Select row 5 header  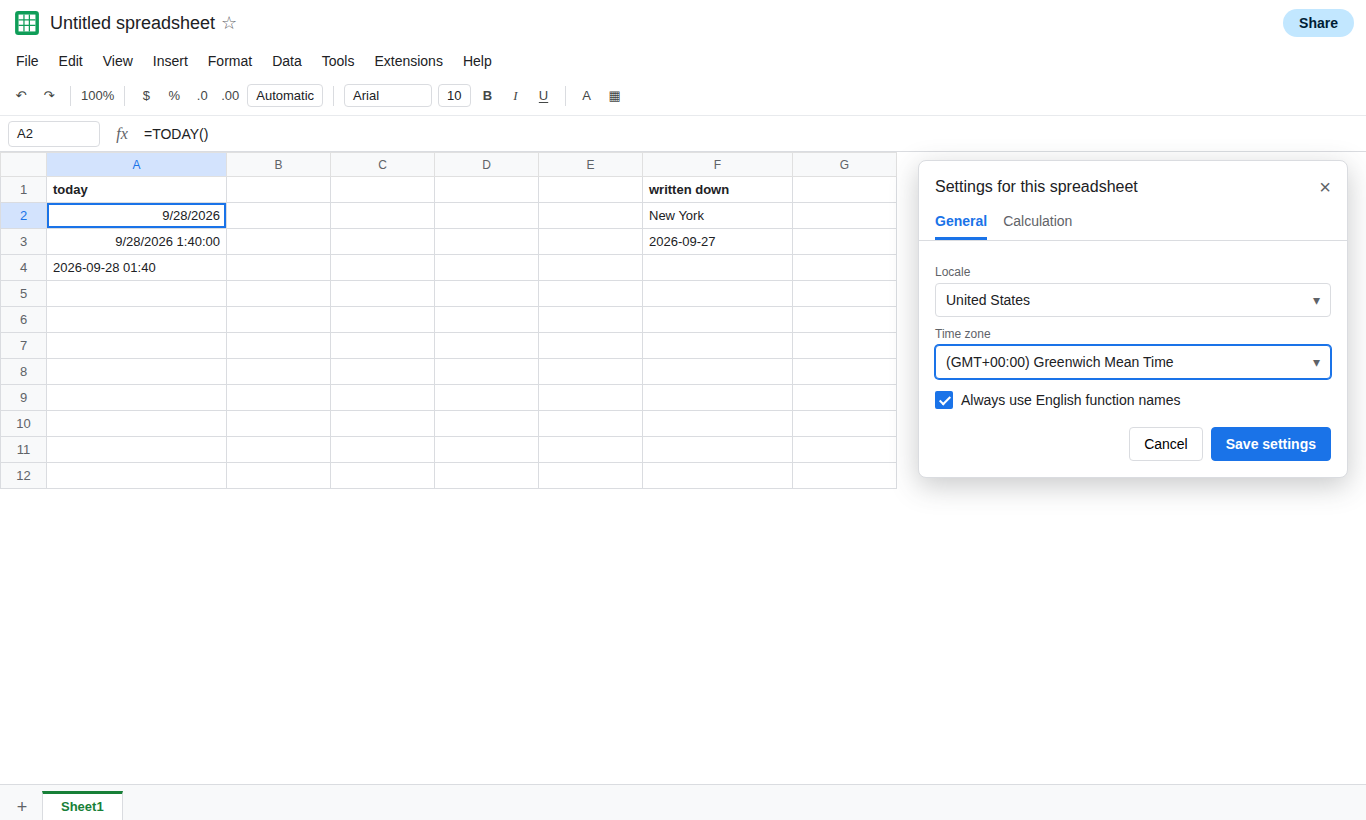23,294
